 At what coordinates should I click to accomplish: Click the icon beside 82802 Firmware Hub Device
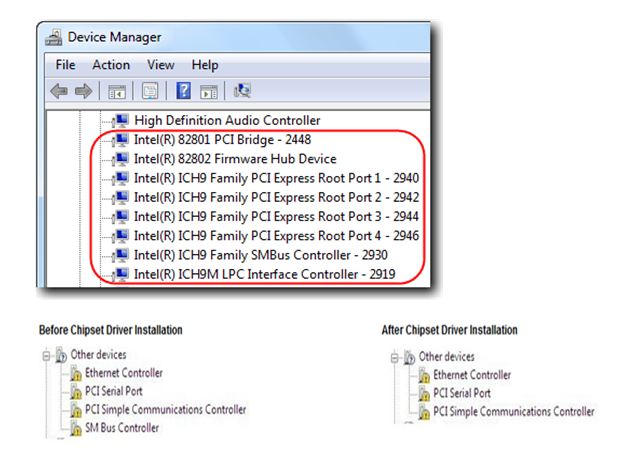[x=120, y=159]
